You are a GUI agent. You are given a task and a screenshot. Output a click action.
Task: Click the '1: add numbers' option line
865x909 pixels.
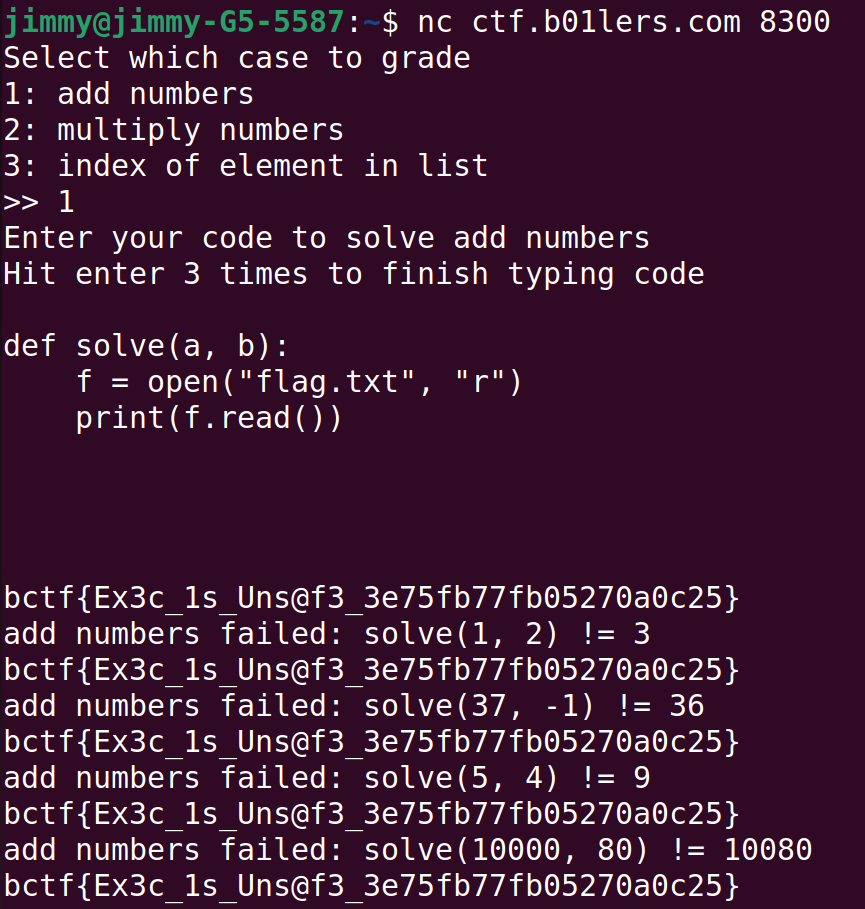[129, 94]
